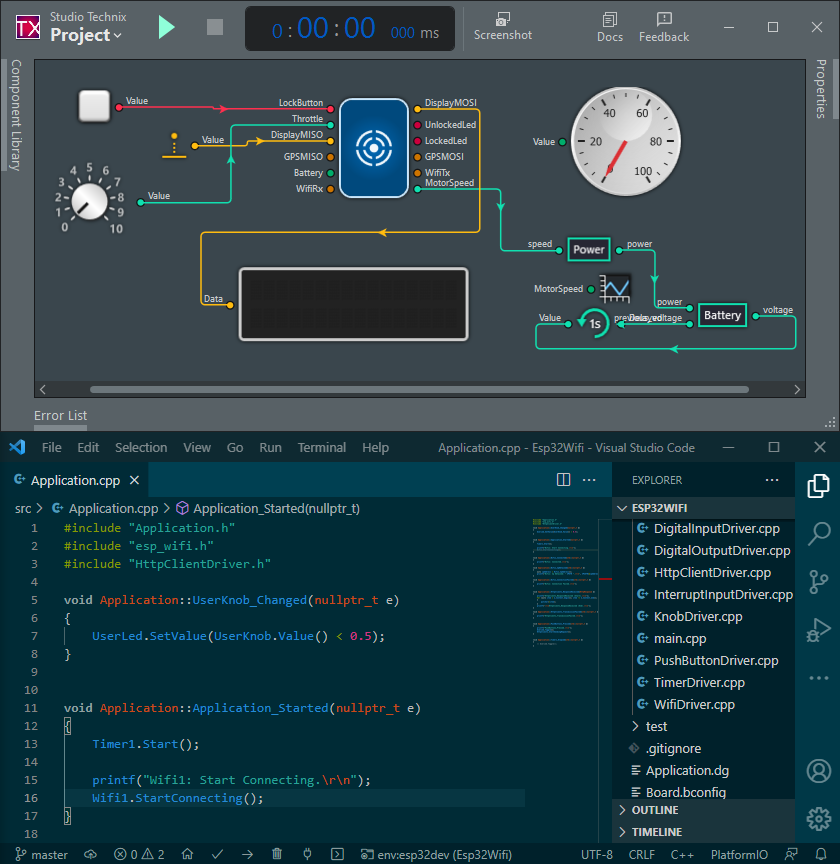Close the Application.cpp editor tab
This screenshot has width=840, height=864.
click(x=134, y=480)
